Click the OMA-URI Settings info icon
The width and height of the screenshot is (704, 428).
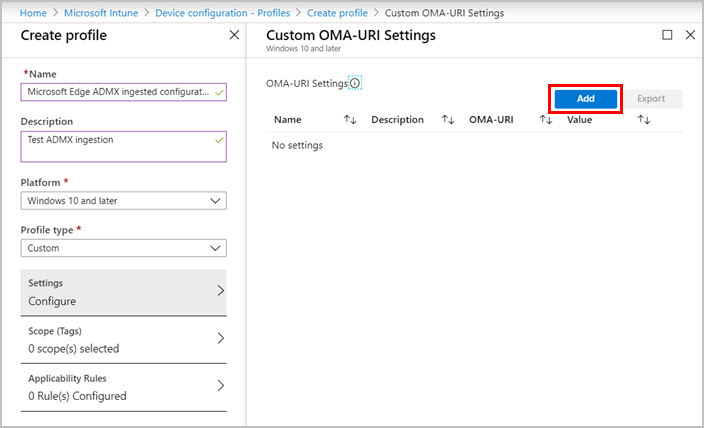coord(355,83)
